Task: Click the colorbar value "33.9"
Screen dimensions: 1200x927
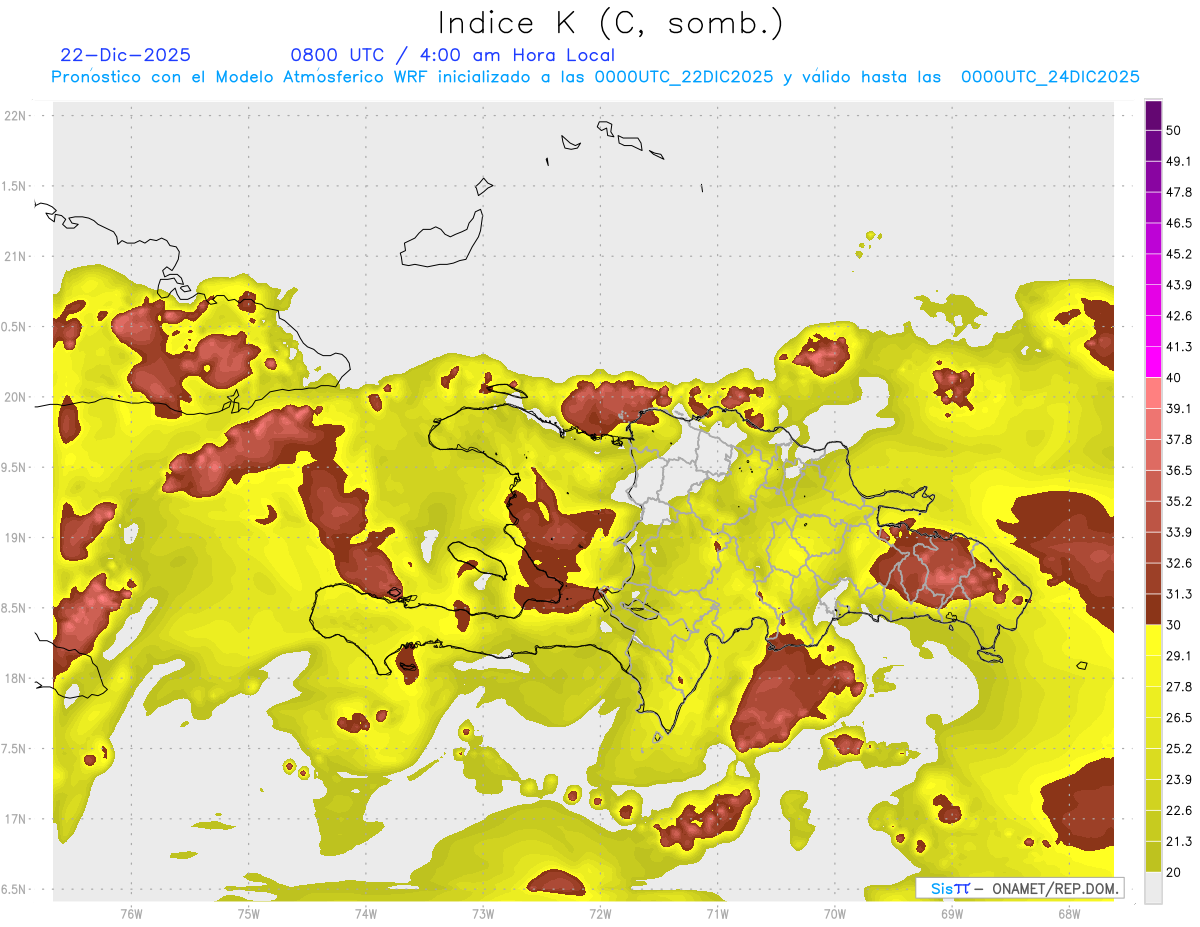Action: pos(1179,532)
